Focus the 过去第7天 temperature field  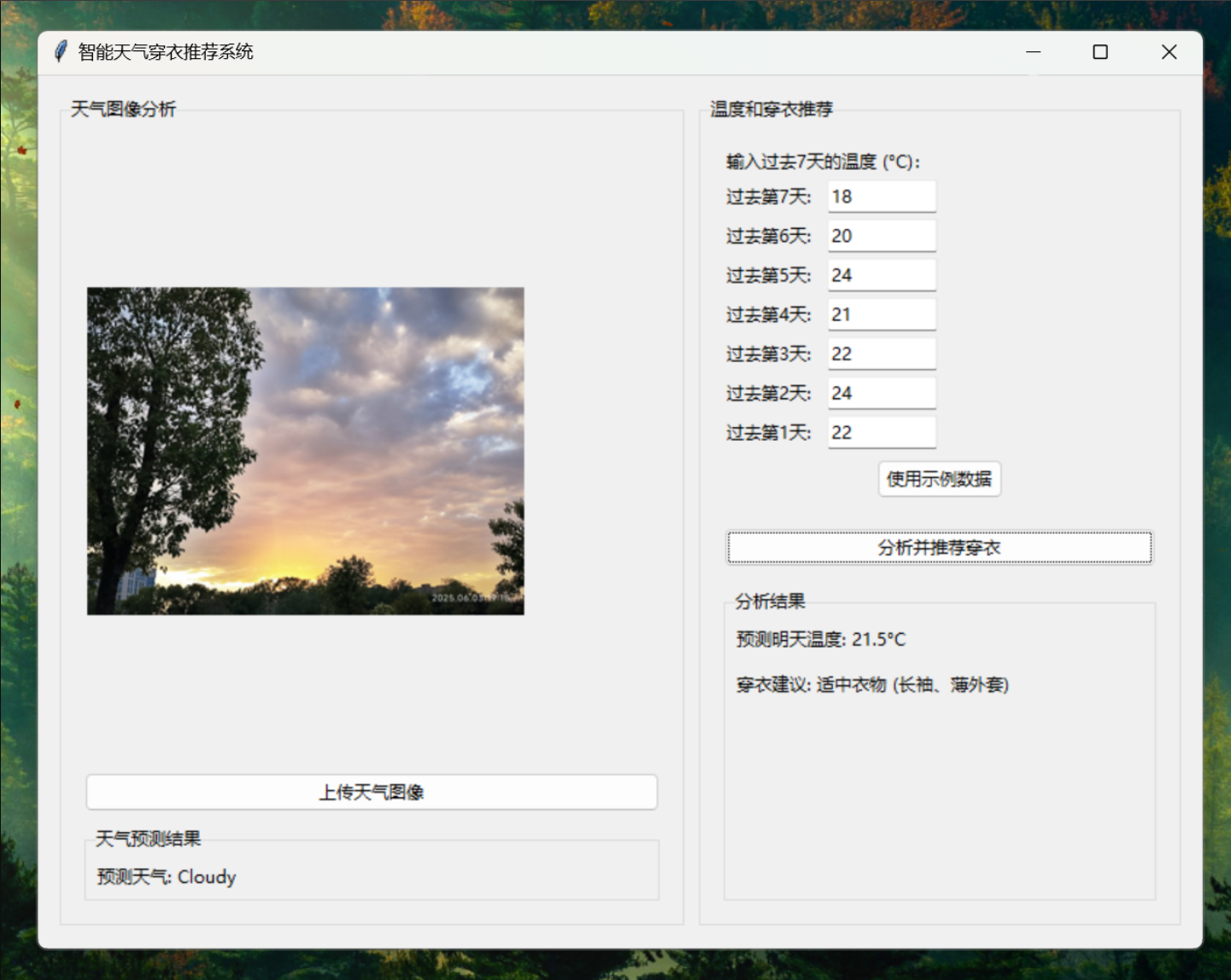pos(881,197)
